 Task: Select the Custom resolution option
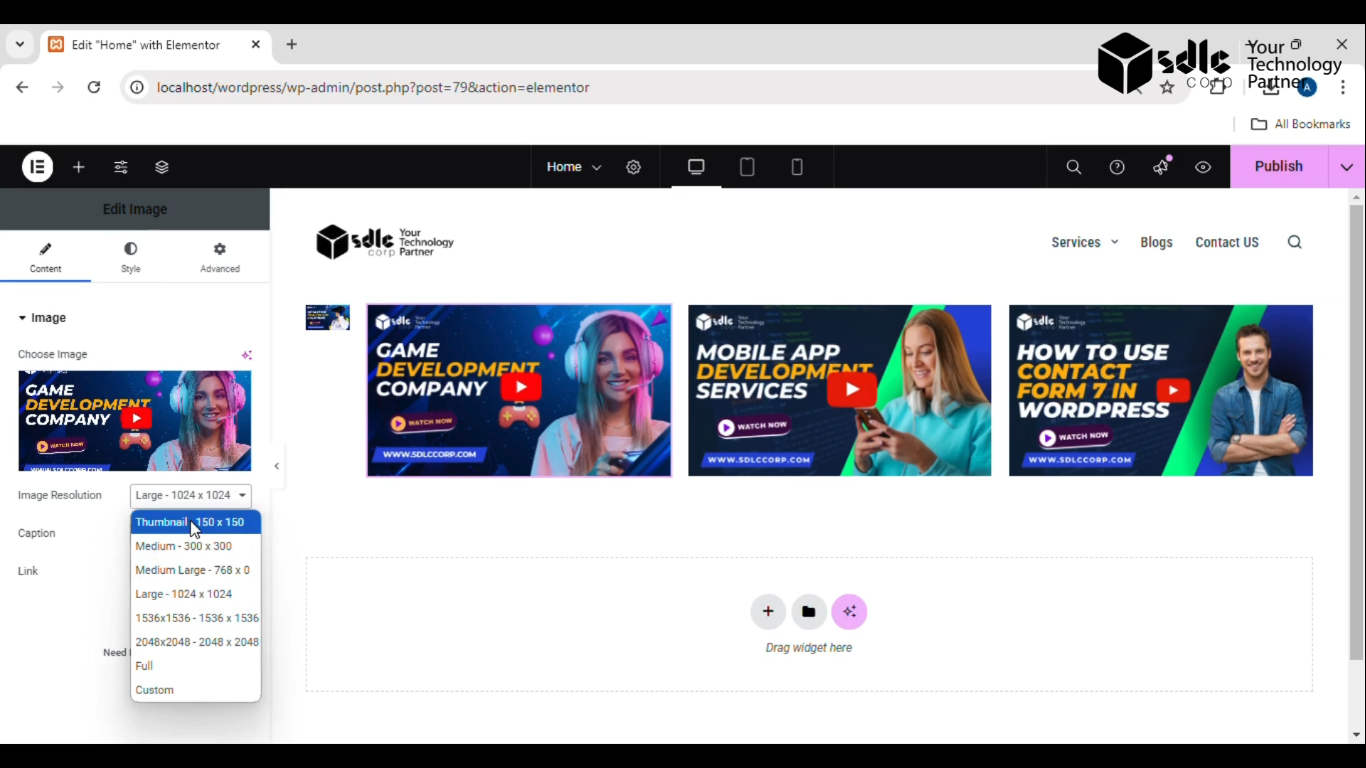(x=196, y=690)
